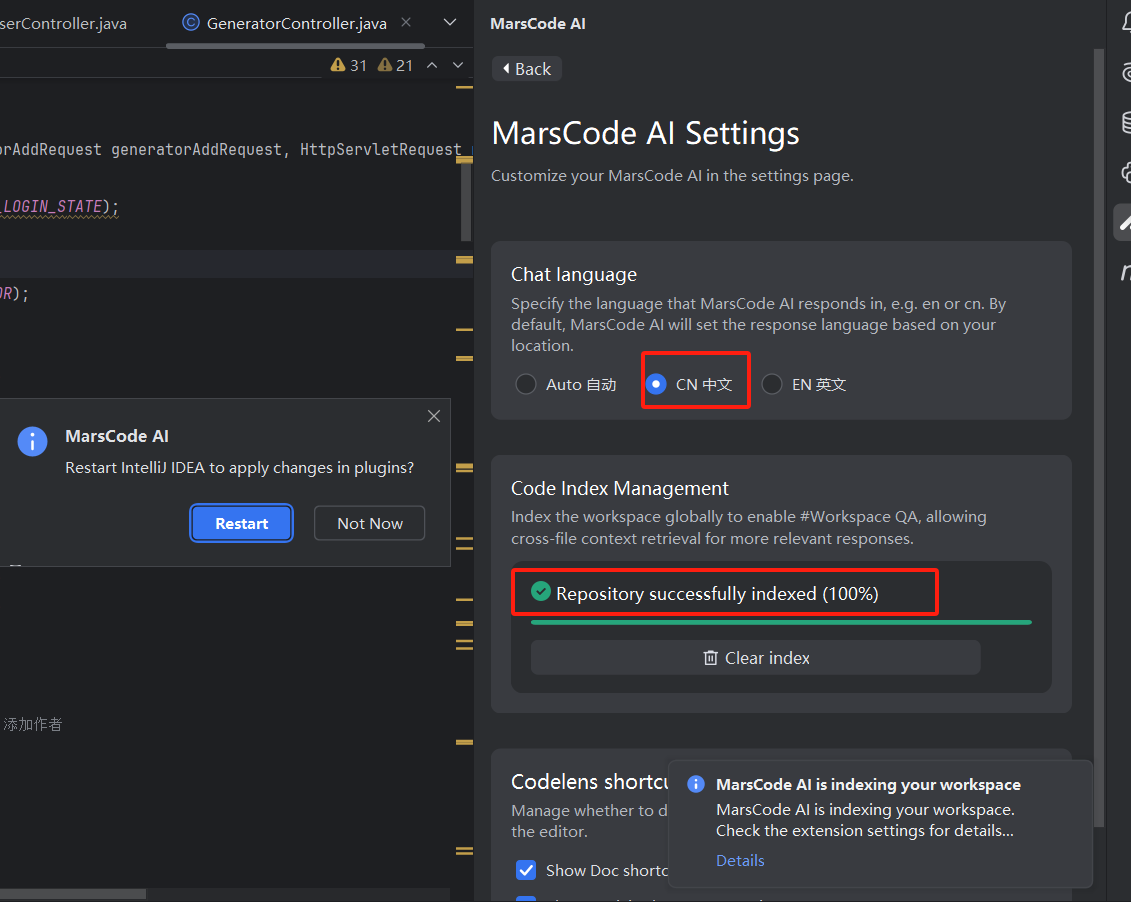1131x902 pixels.
Task: Toggle the Show Doc shortcut checkbox
Action: click(x=526, y=870)
